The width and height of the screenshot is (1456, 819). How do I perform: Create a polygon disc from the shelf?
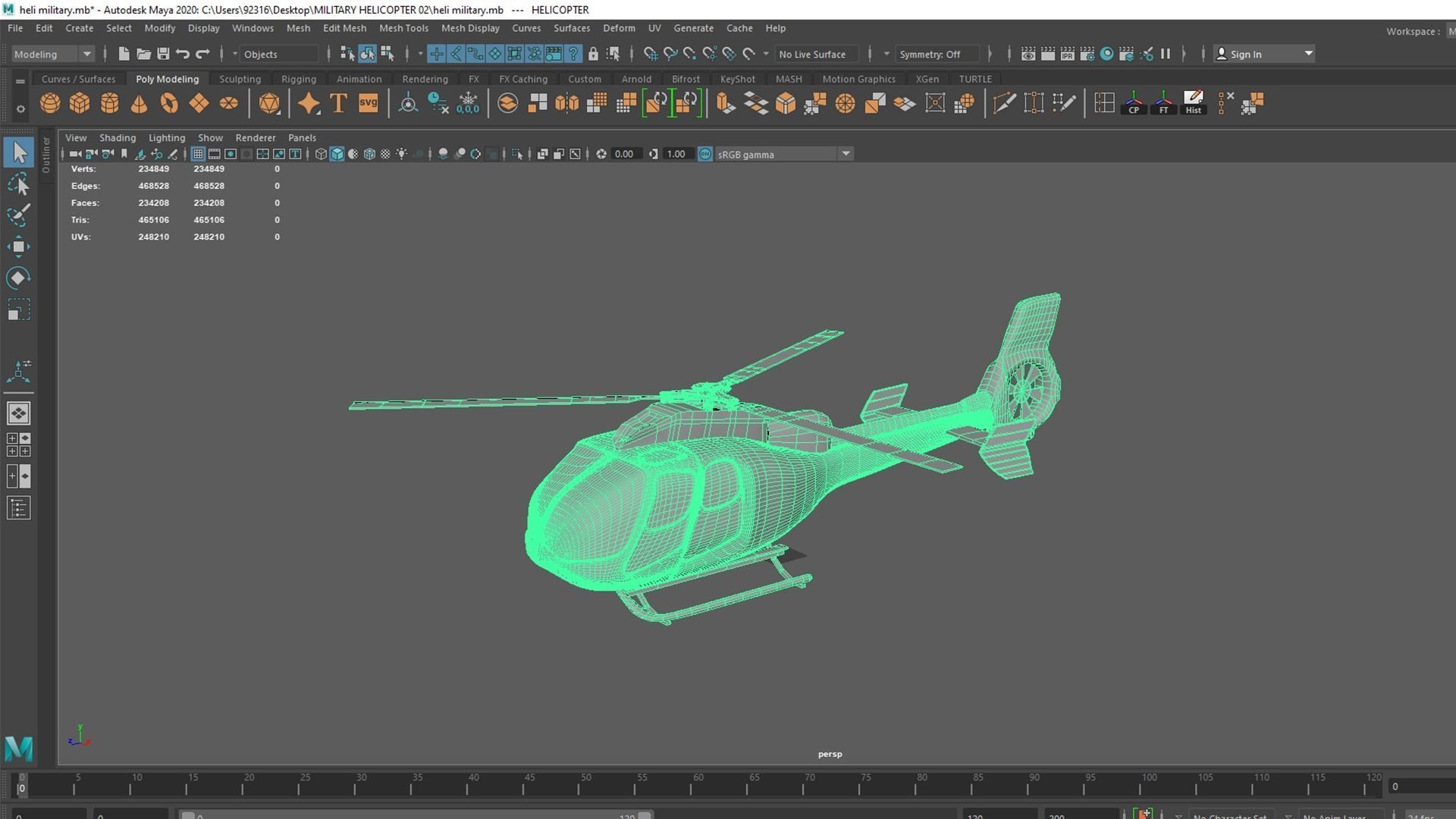pyautogui.click(x=228, y=103)
